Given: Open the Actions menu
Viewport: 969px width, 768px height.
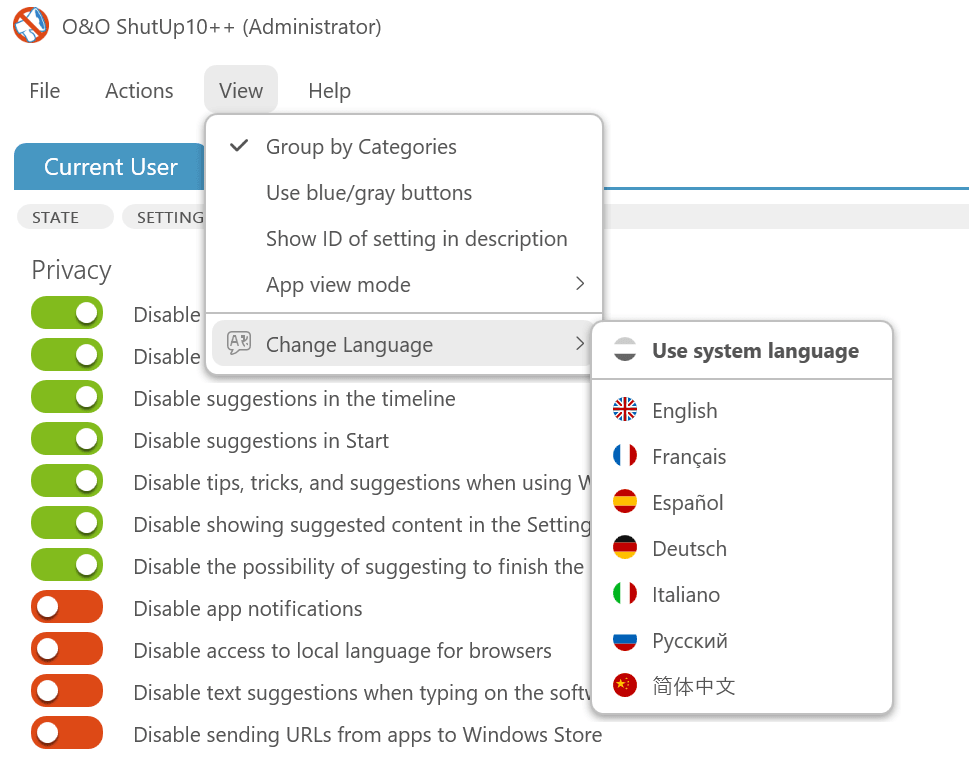Looking at the screenshot, I should click(x=139, y=91).
